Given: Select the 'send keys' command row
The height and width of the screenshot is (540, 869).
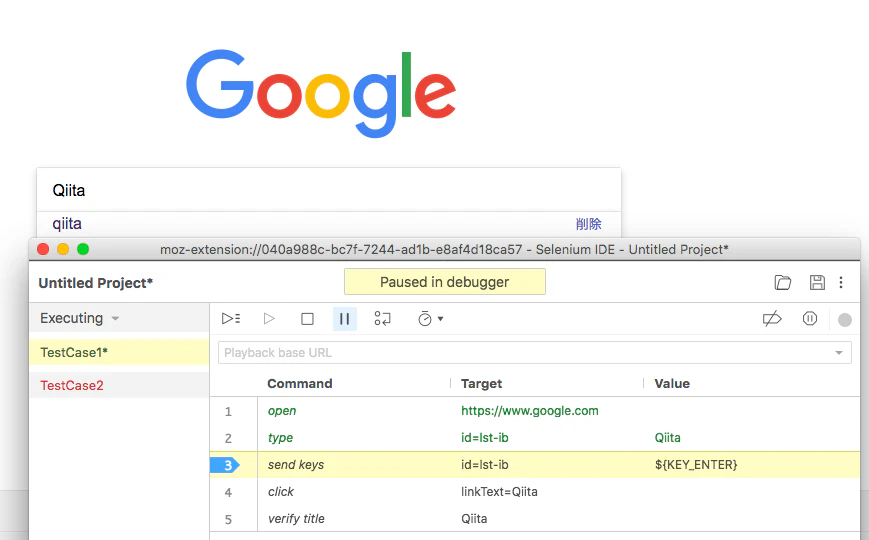Looking at the screenshot, I should coord(535,465).
